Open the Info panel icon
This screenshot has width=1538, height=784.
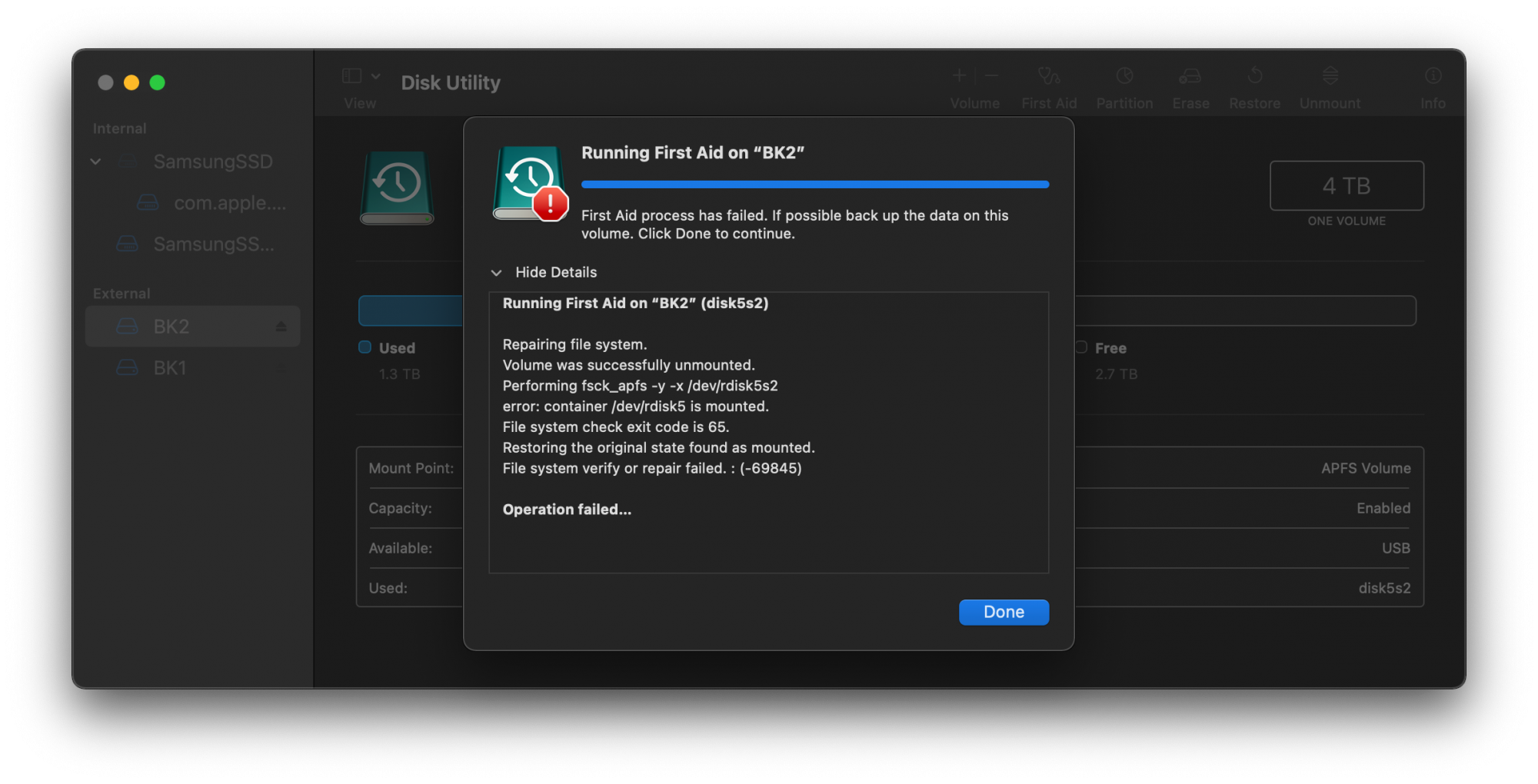tap(1433, 77)
